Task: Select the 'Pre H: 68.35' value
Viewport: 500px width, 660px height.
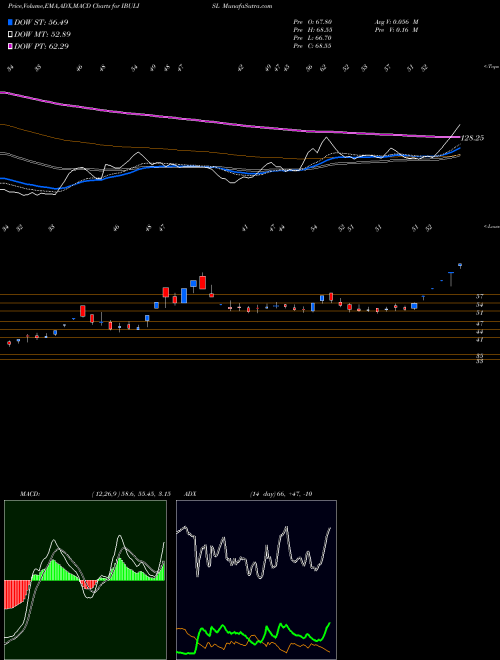Action: coord(312,30)
